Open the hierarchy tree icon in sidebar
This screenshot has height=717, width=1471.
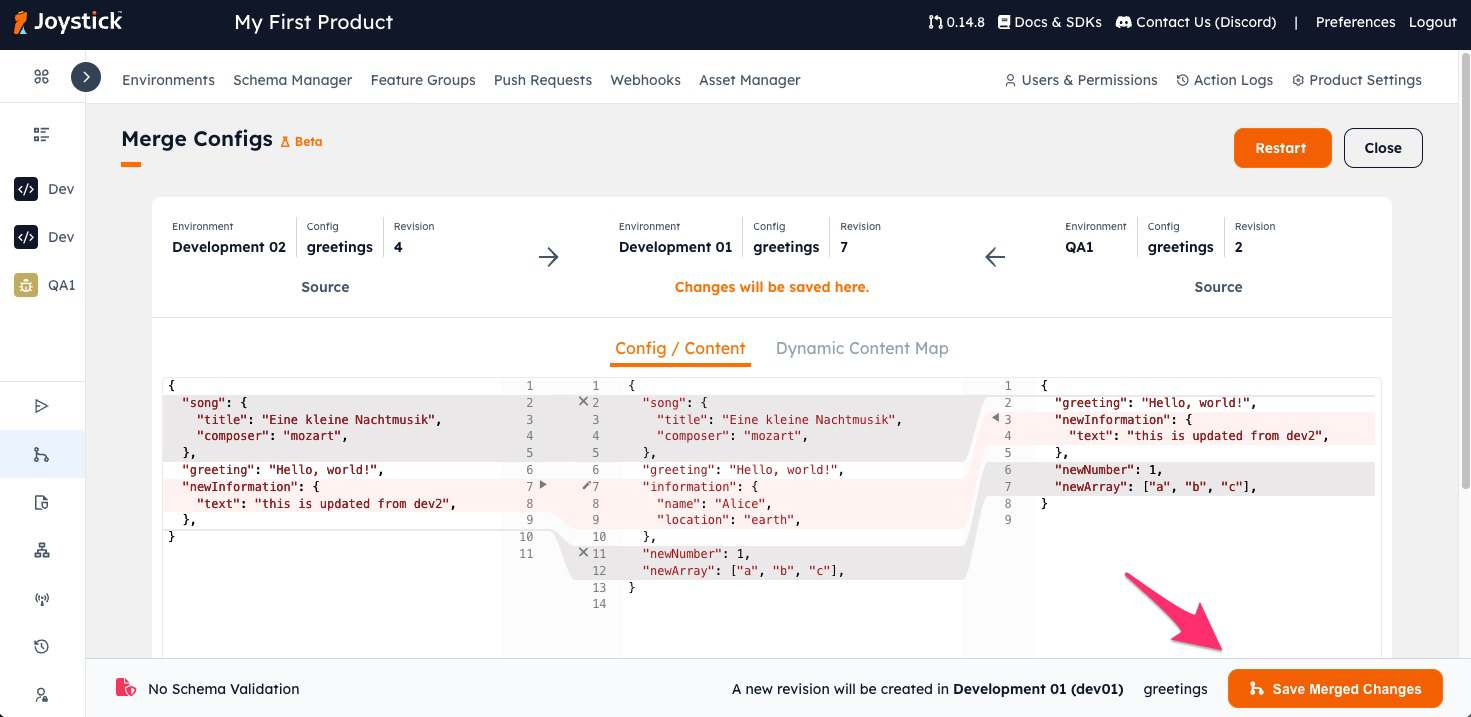[x=41, y=551]
